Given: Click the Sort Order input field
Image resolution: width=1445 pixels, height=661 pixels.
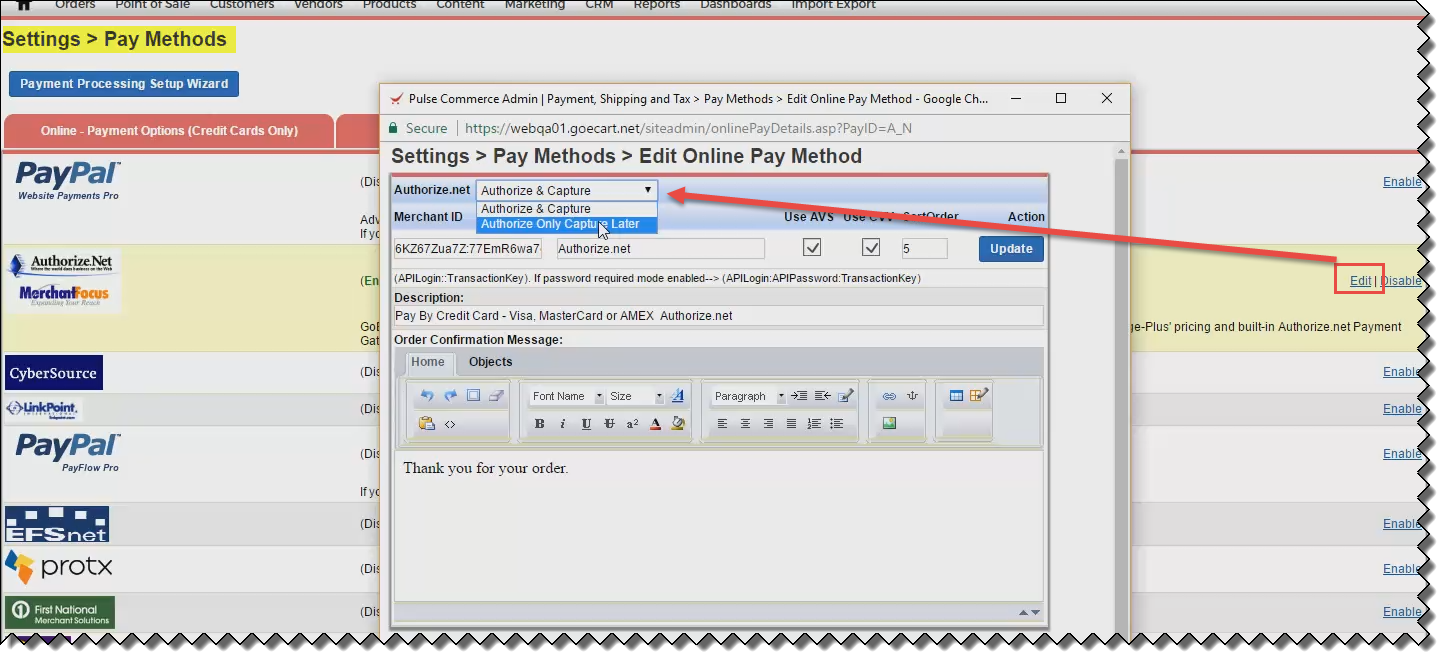Looking at the screenshot, I should [923, 248].
